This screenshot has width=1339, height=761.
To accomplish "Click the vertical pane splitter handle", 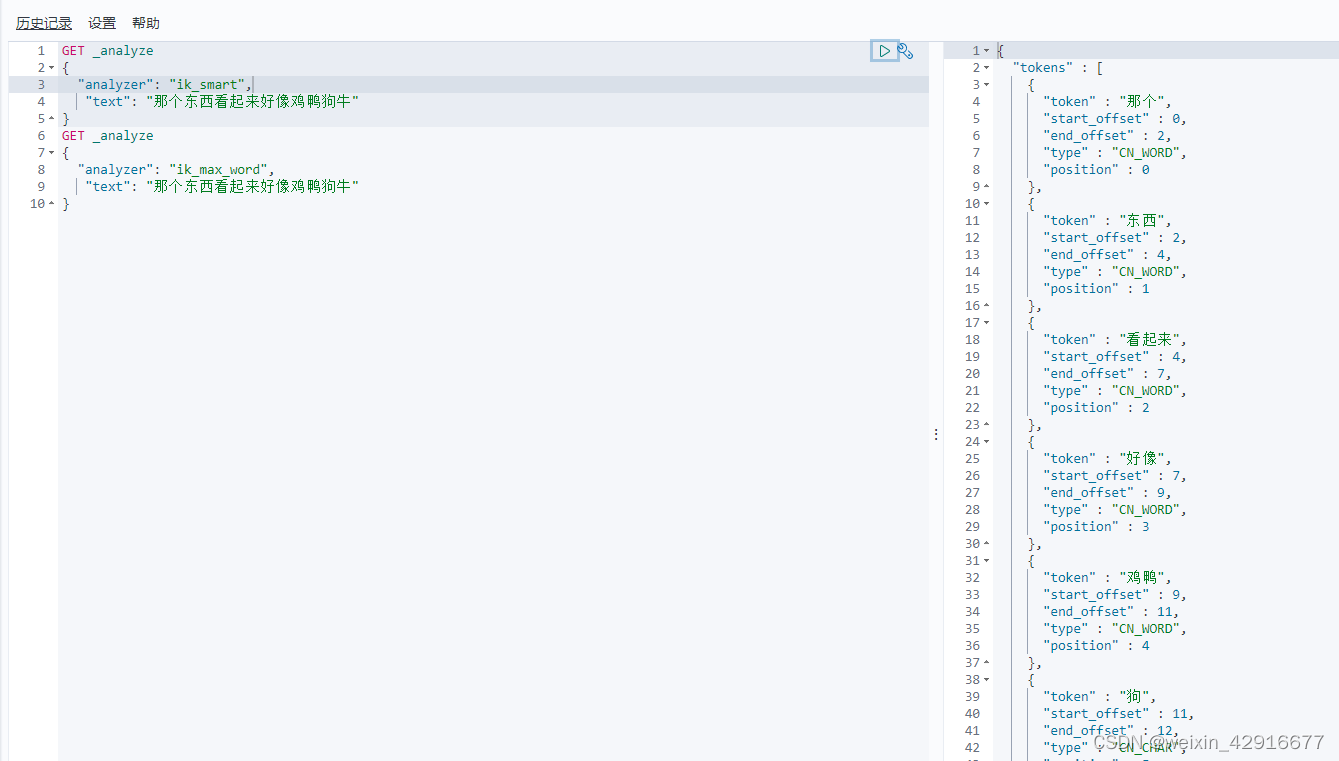I will (936, 433).
